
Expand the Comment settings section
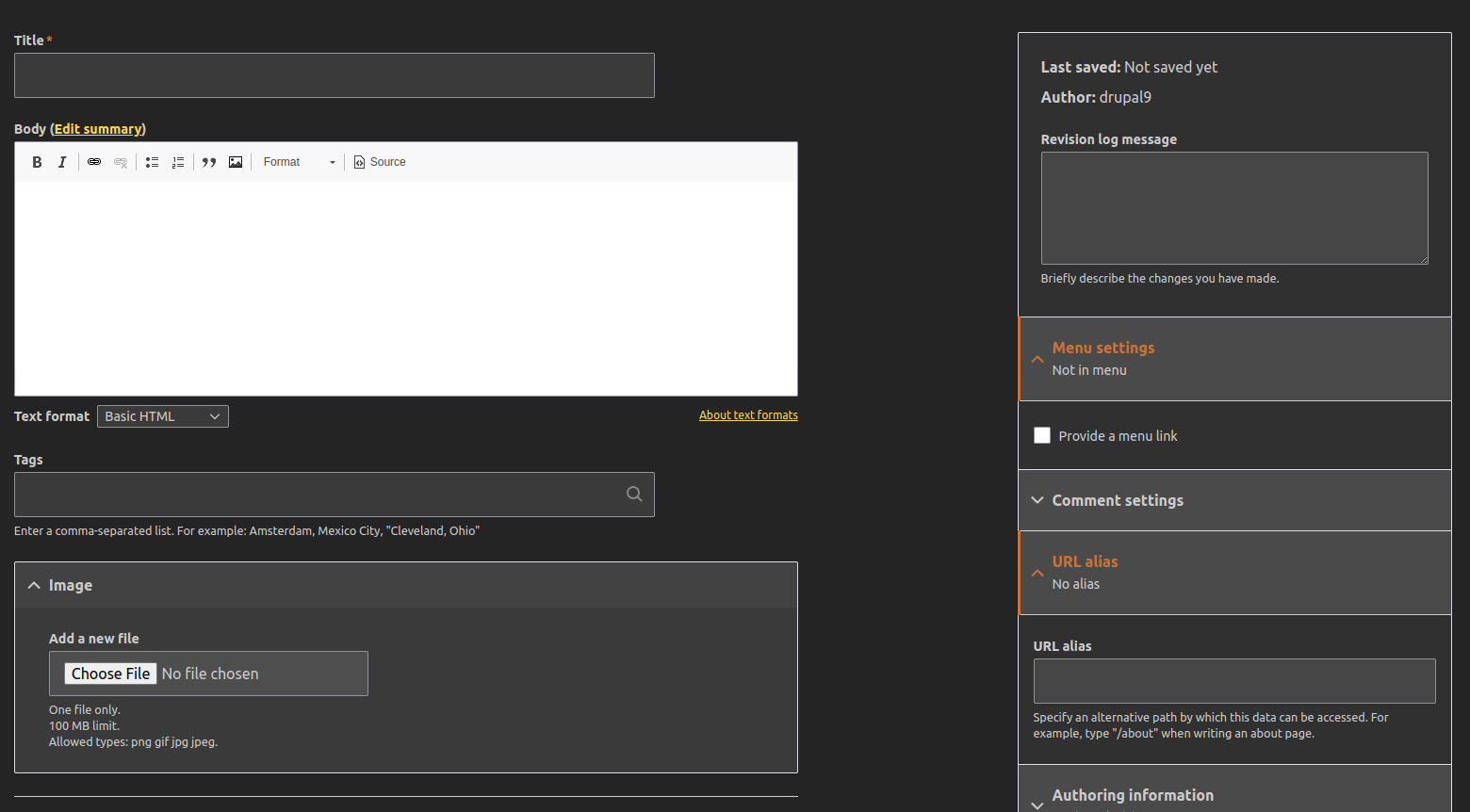(x=1118, y=500)
